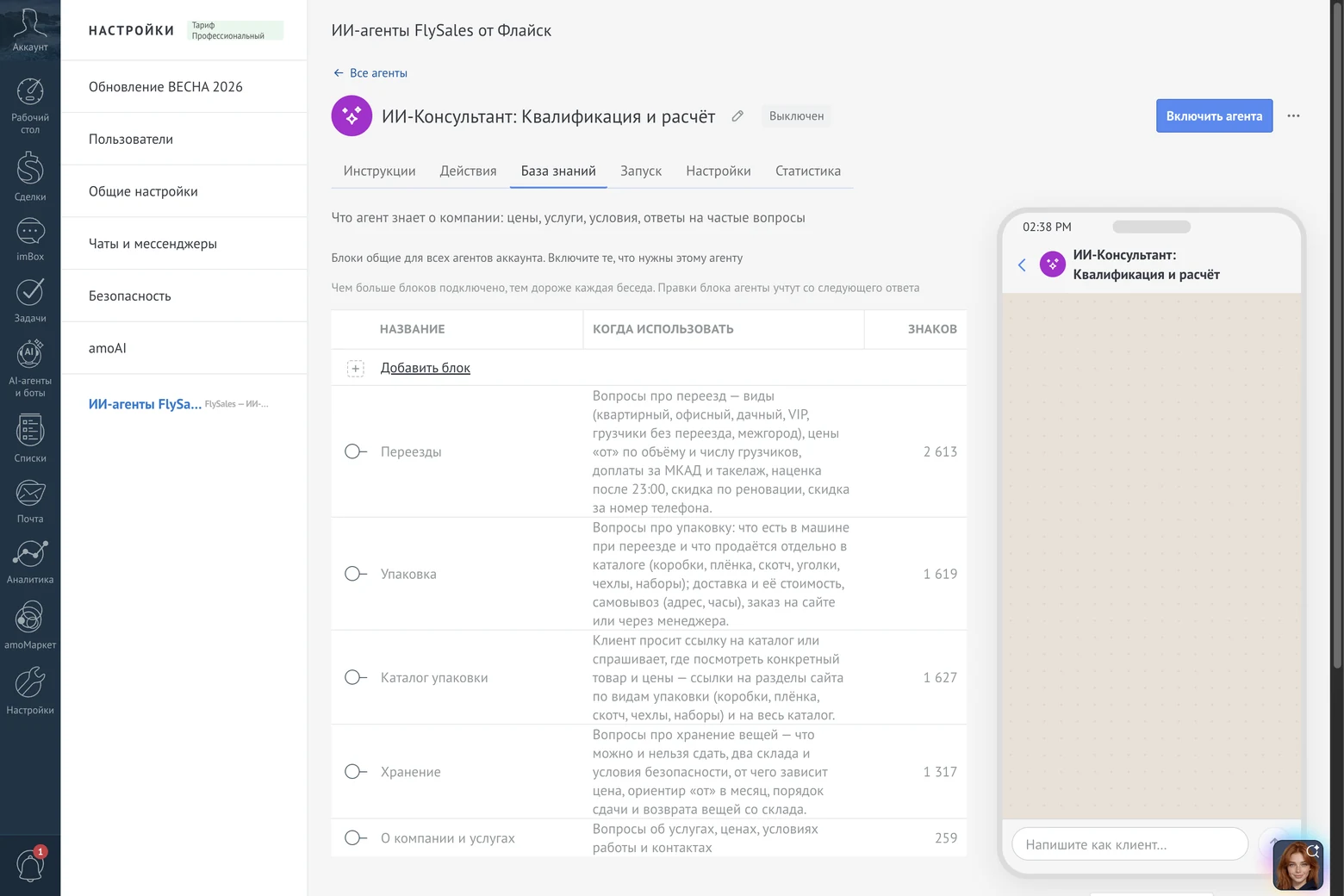
Task: Click back chevron in phone preview
Action: (1022, 264)
